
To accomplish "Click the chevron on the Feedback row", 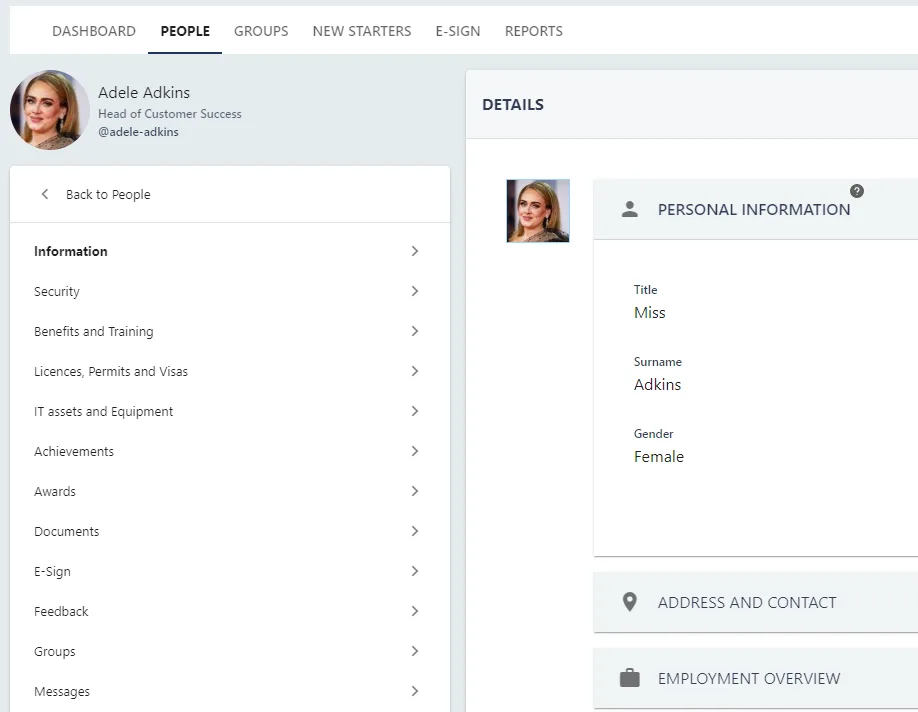I will click(415, 611).
